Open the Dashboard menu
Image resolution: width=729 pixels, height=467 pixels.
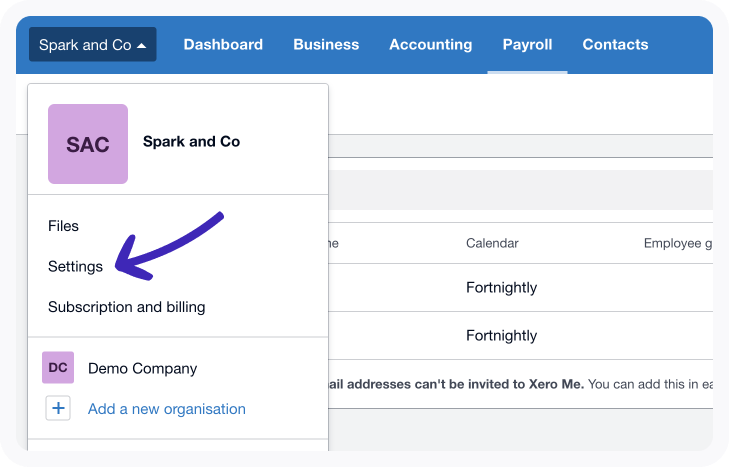tap(223, 45)
